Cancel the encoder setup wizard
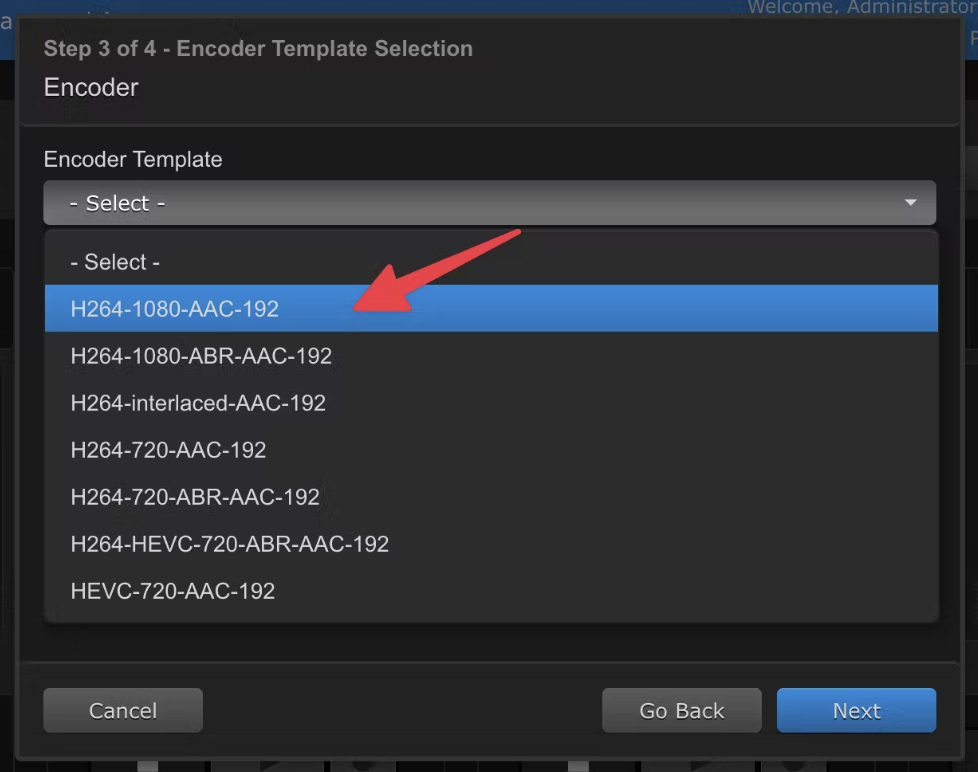The height and width of the screenshot is (772, 978). [123, 710]
